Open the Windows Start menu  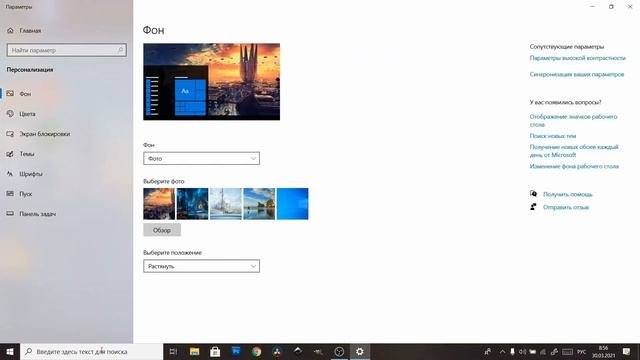[x=10, y=351]
